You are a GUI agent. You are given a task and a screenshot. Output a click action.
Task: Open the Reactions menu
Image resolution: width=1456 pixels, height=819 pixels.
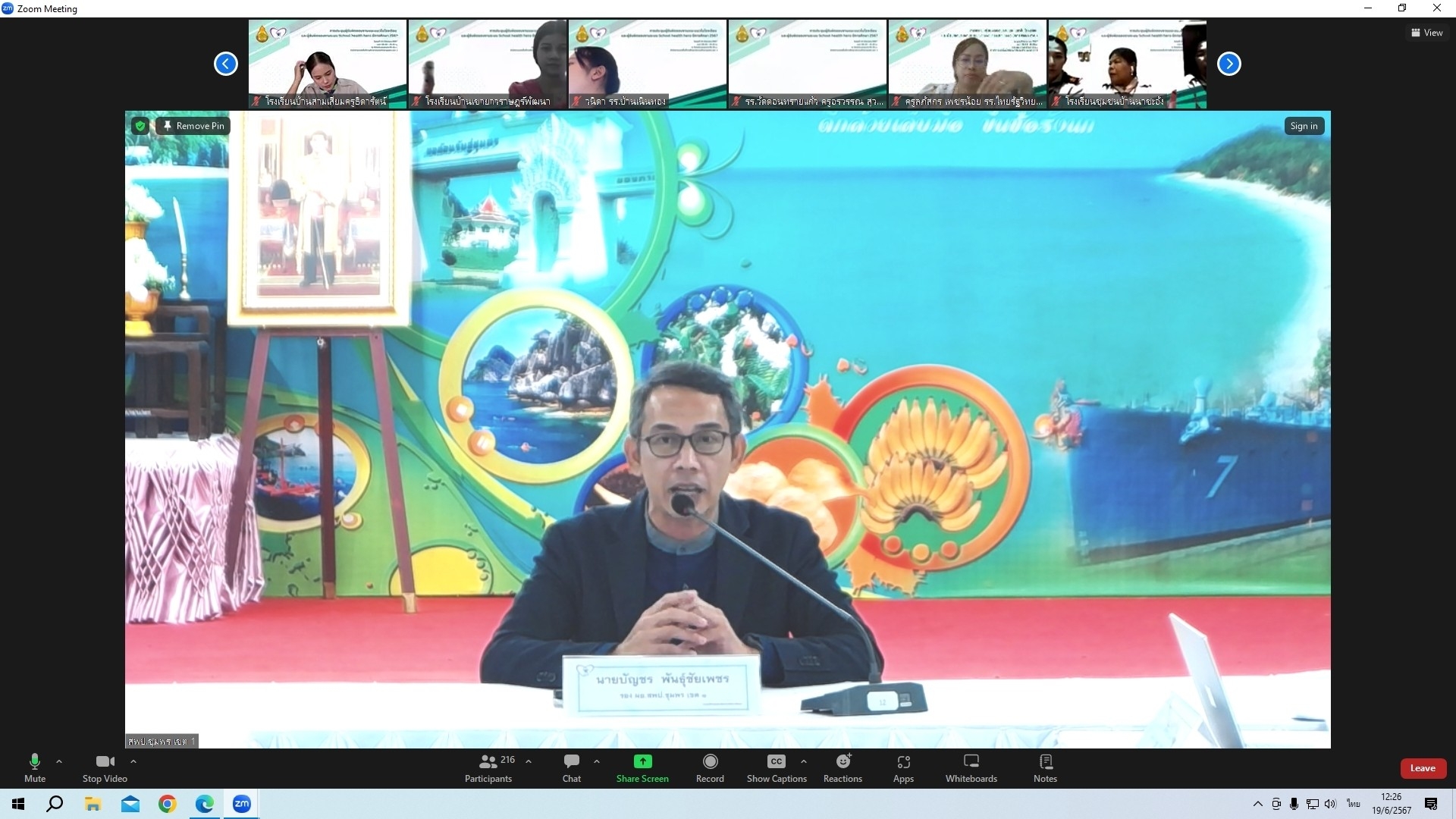tap(843, 767)
